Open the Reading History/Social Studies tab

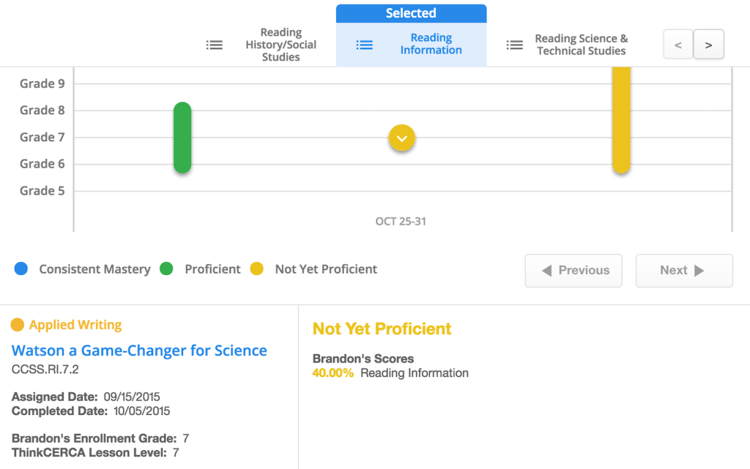click(281, 44)
